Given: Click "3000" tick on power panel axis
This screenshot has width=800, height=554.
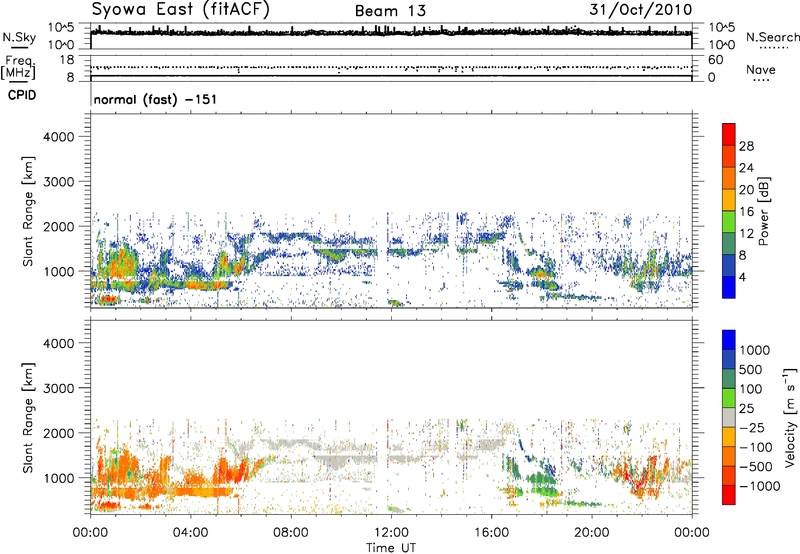Looking at the screenshot, I should click(x=59, y=182).
